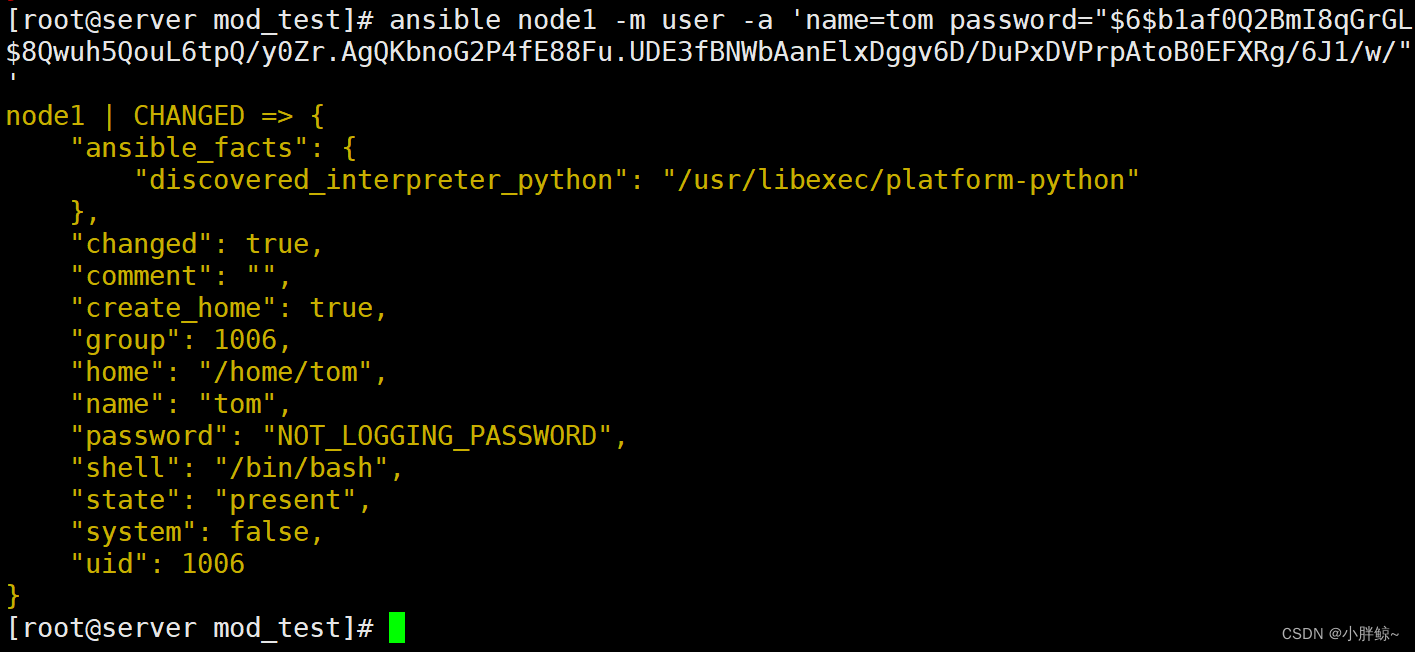Click the green terminal cursor block
1415x652 pixels.
397,627
